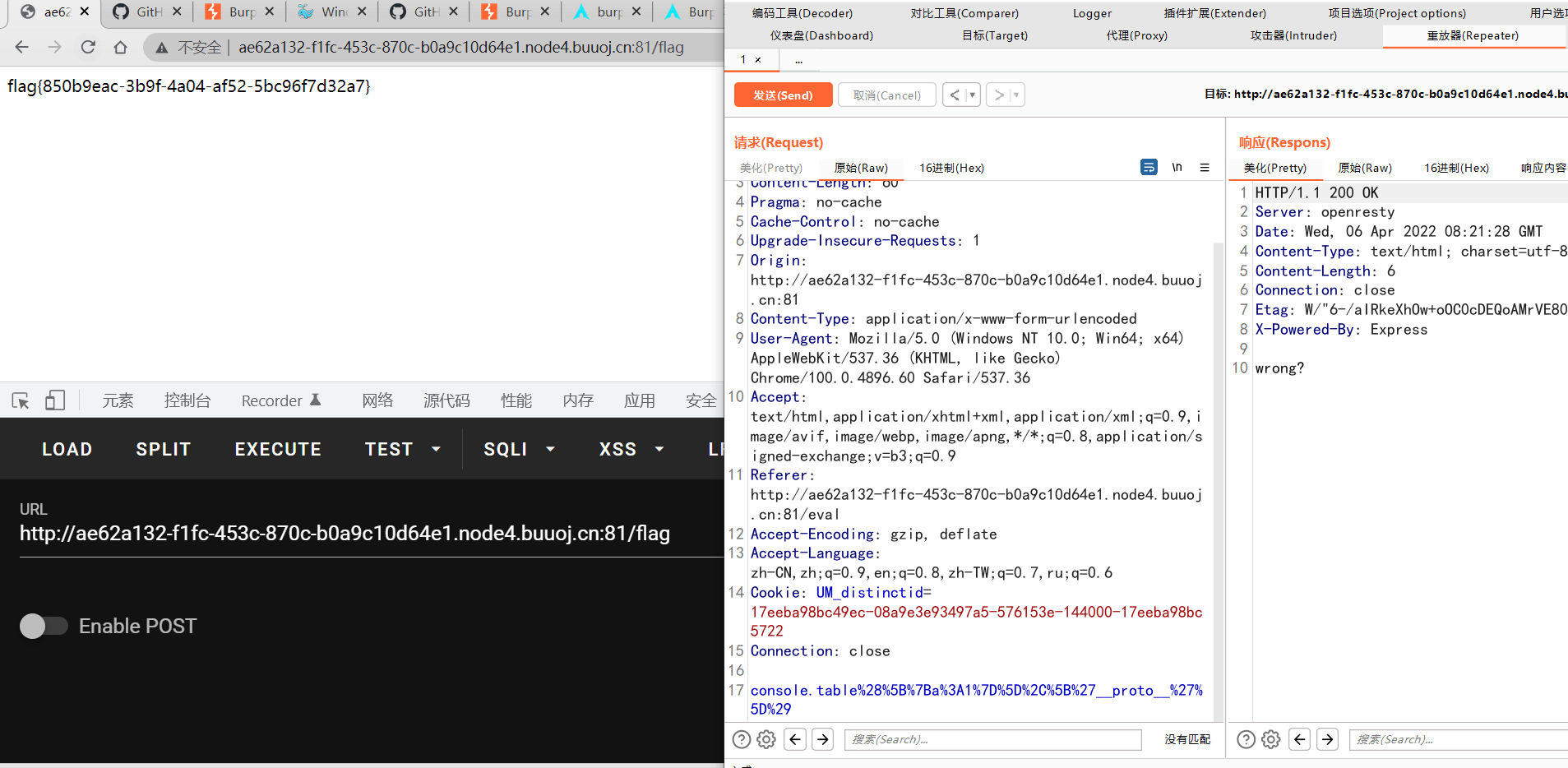Add new Repeater tab via ellipsis
The image size is (1568, 768).
click(x=798, y=60)
